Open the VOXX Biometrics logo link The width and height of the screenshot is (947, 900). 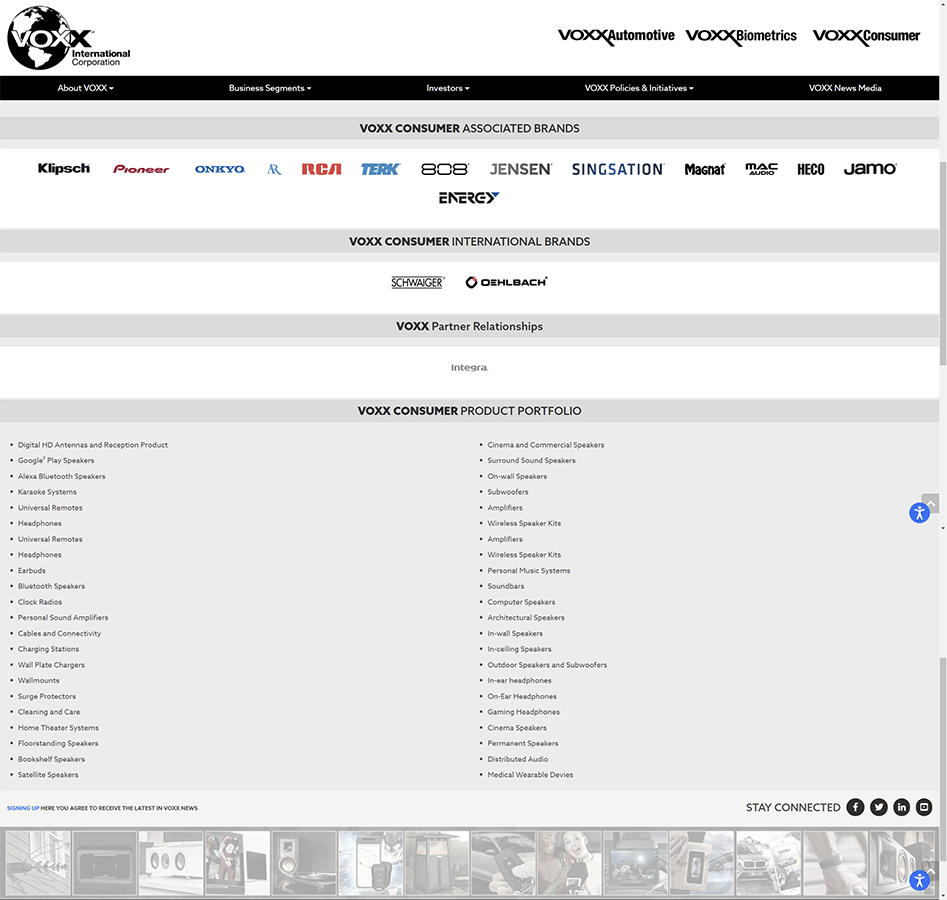(x=741, y=36)
